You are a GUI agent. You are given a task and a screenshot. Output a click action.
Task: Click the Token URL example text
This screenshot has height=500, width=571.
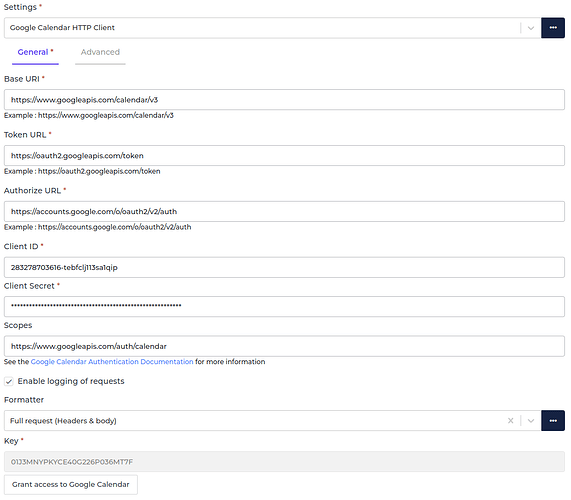(82, 171)
